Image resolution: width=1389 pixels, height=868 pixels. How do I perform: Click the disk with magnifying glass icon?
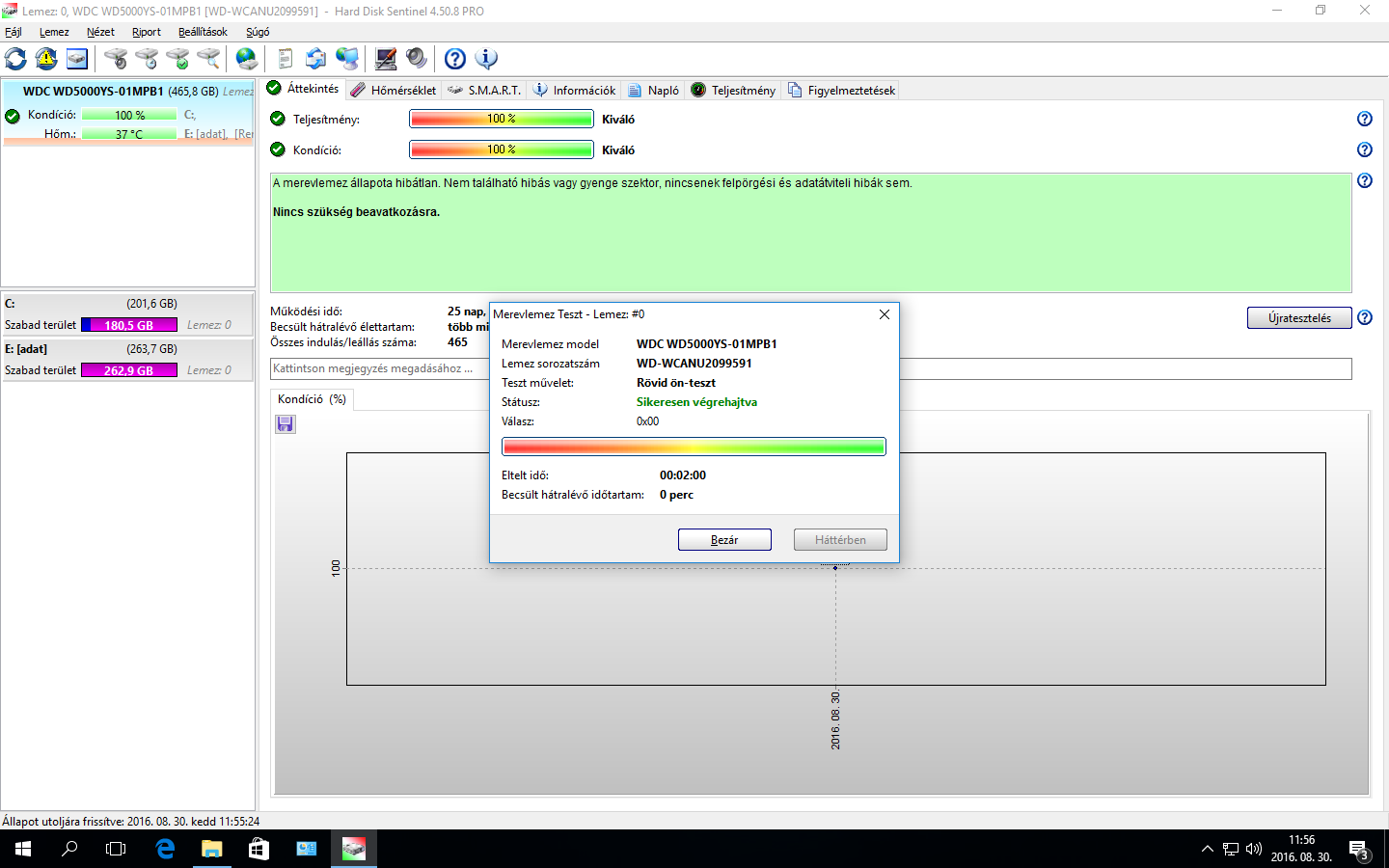point(208,59)
